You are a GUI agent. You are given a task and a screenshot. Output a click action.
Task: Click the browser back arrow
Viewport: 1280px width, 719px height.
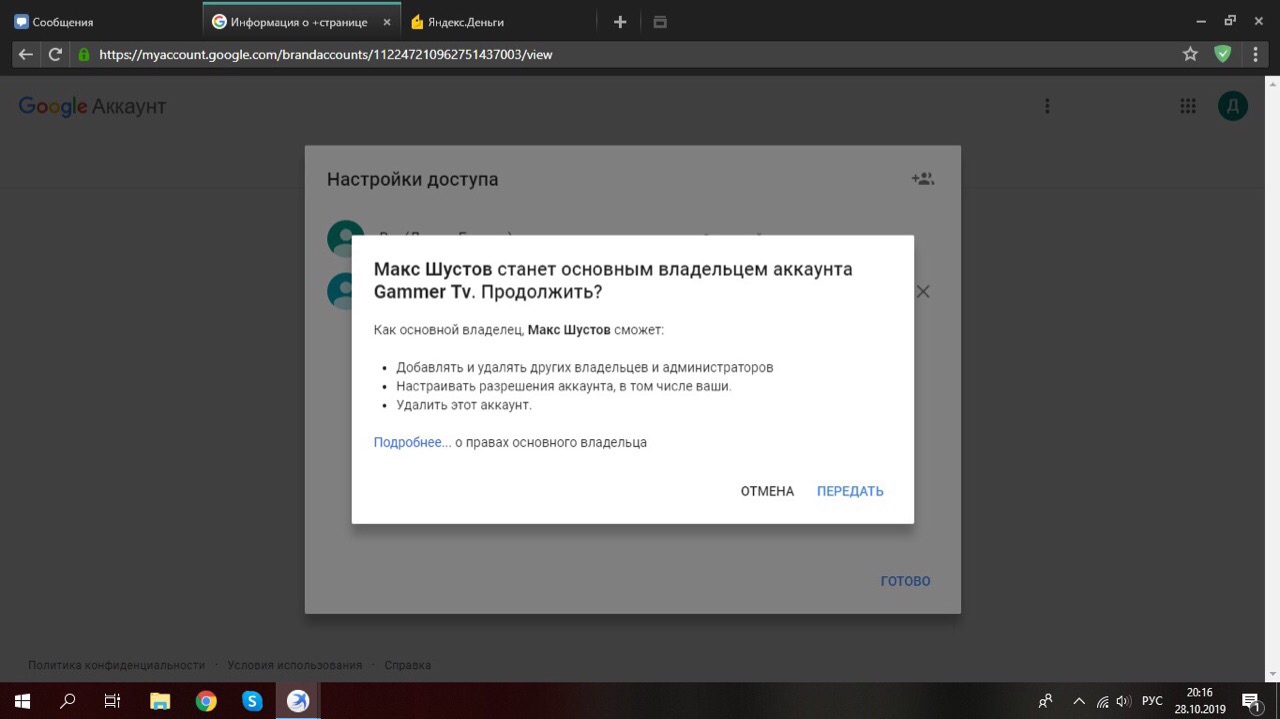pos(26,54)
